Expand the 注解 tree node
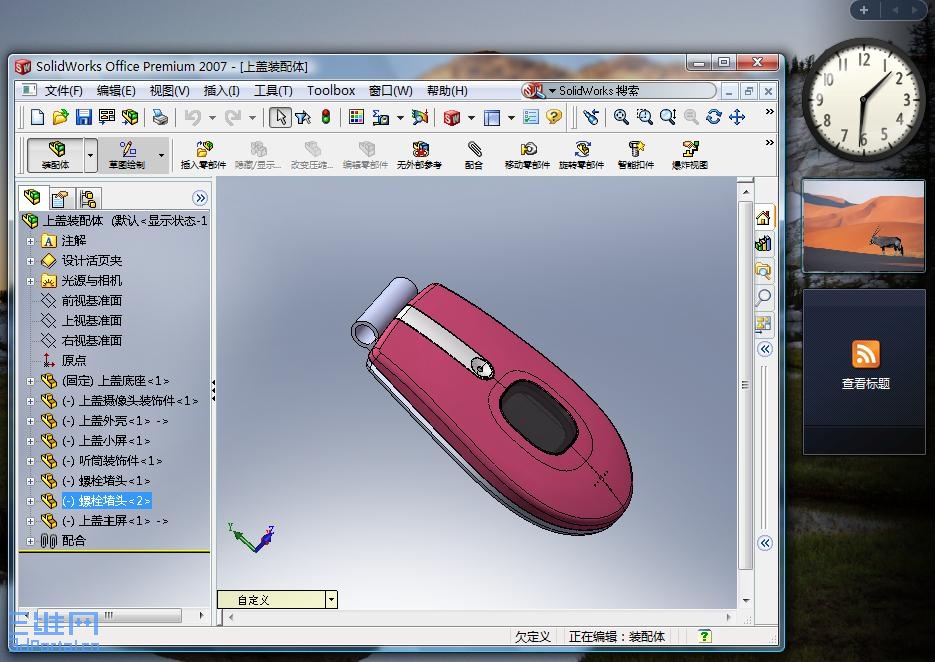The height and width of the screenshot is (662, 935). [30, 242]
